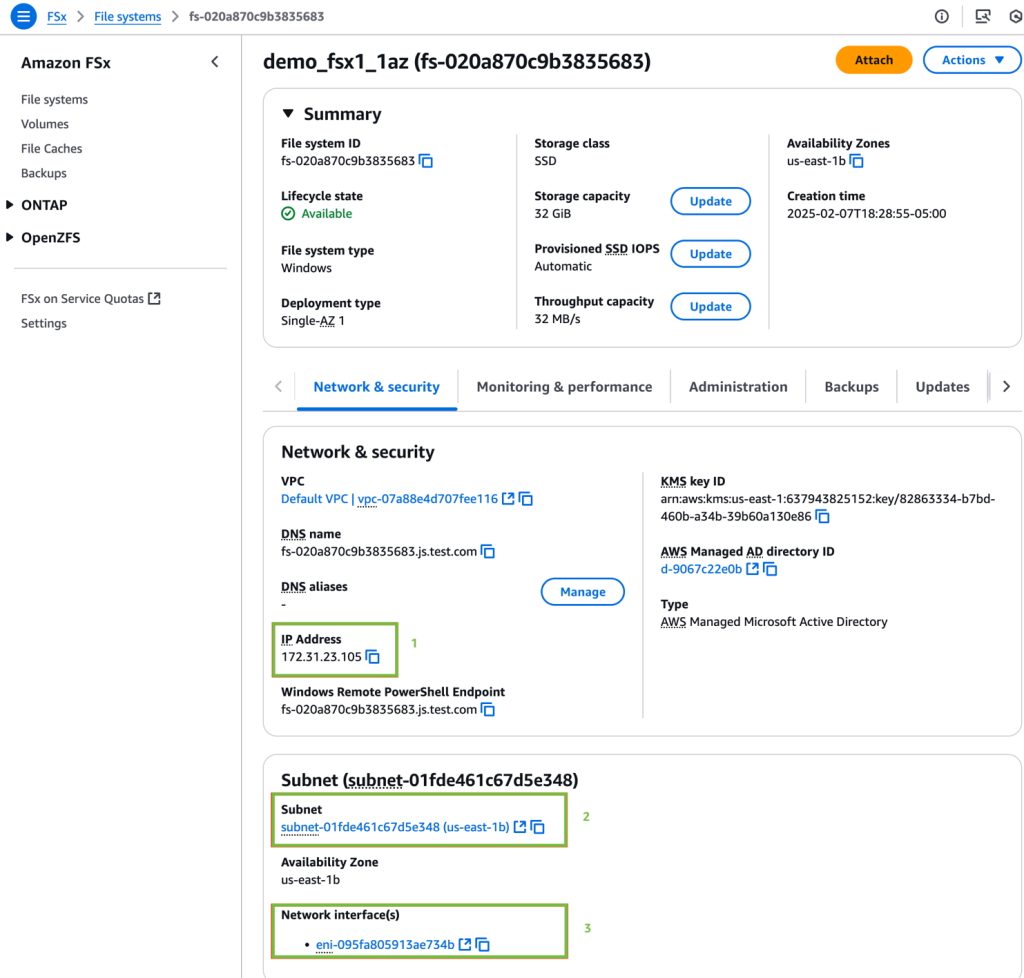
Task: Open network interface eni external link icon
Action: (x=465, y=944)
